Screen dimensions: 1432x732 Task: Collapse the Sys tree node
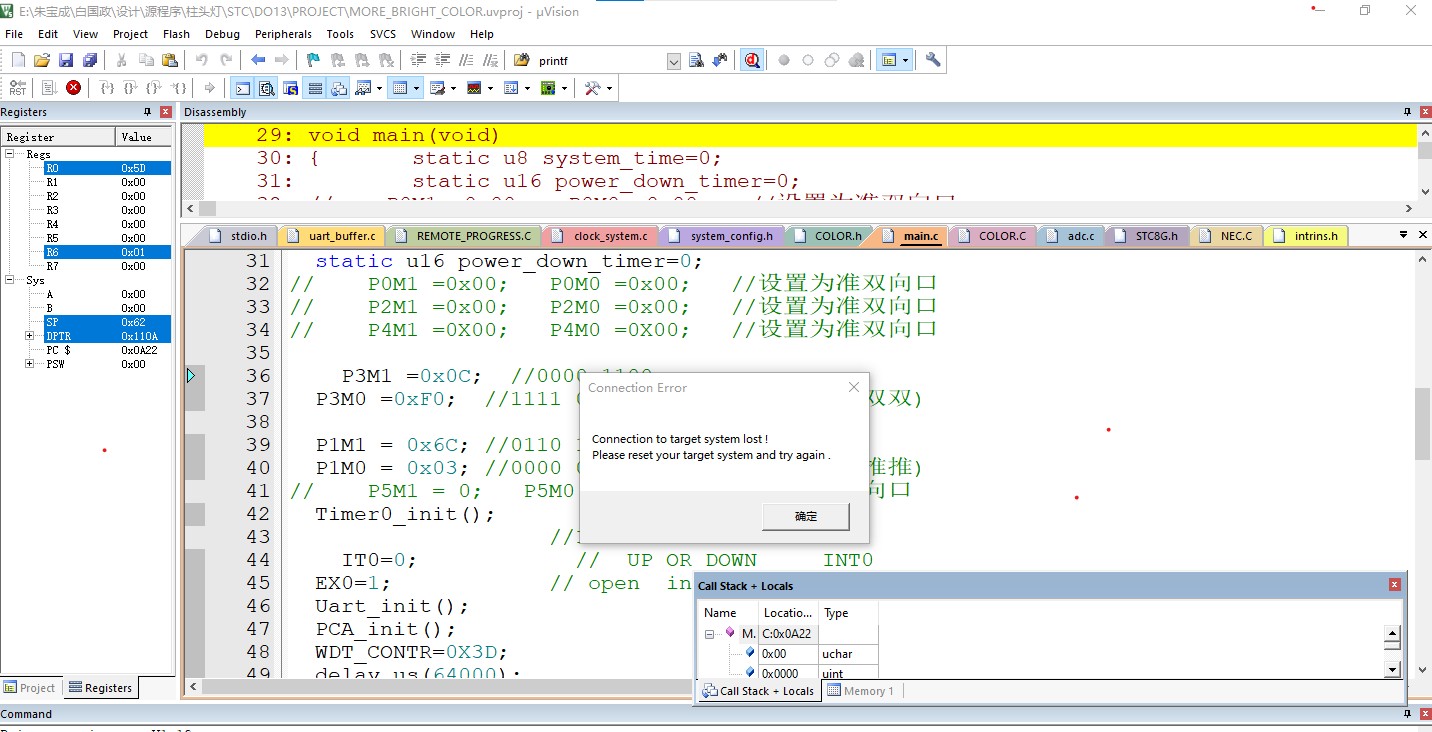click(x=10, y=280)
